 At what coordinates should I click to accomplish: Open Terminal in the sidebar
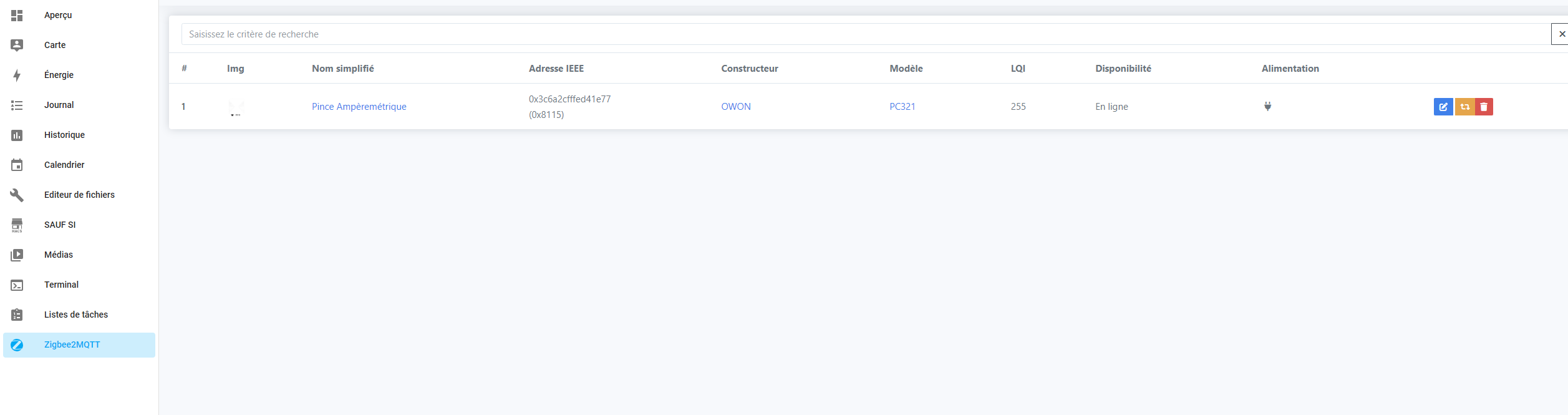[61, 285]
